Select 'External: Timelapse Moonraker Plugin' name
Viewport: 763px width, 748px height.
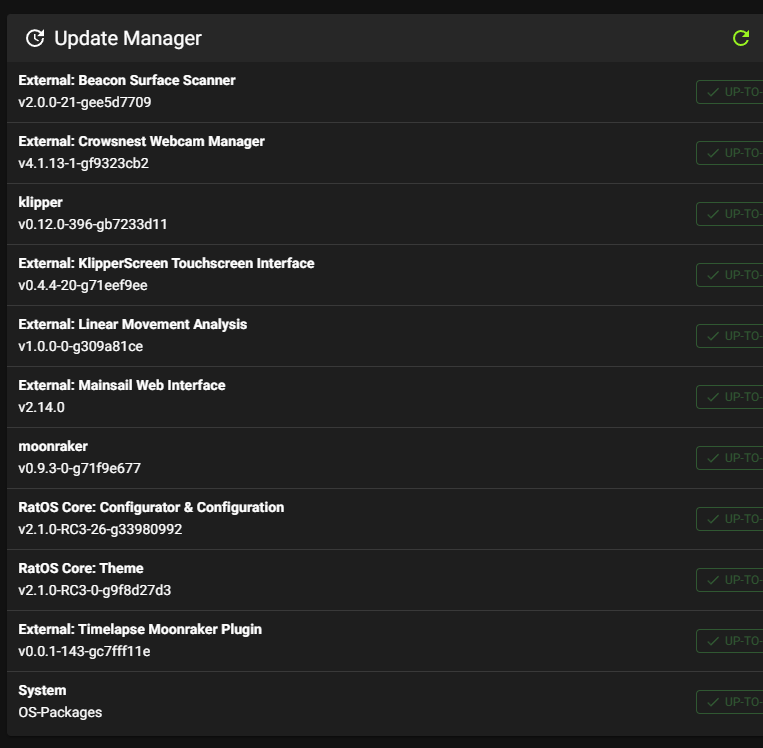point(140,629)
